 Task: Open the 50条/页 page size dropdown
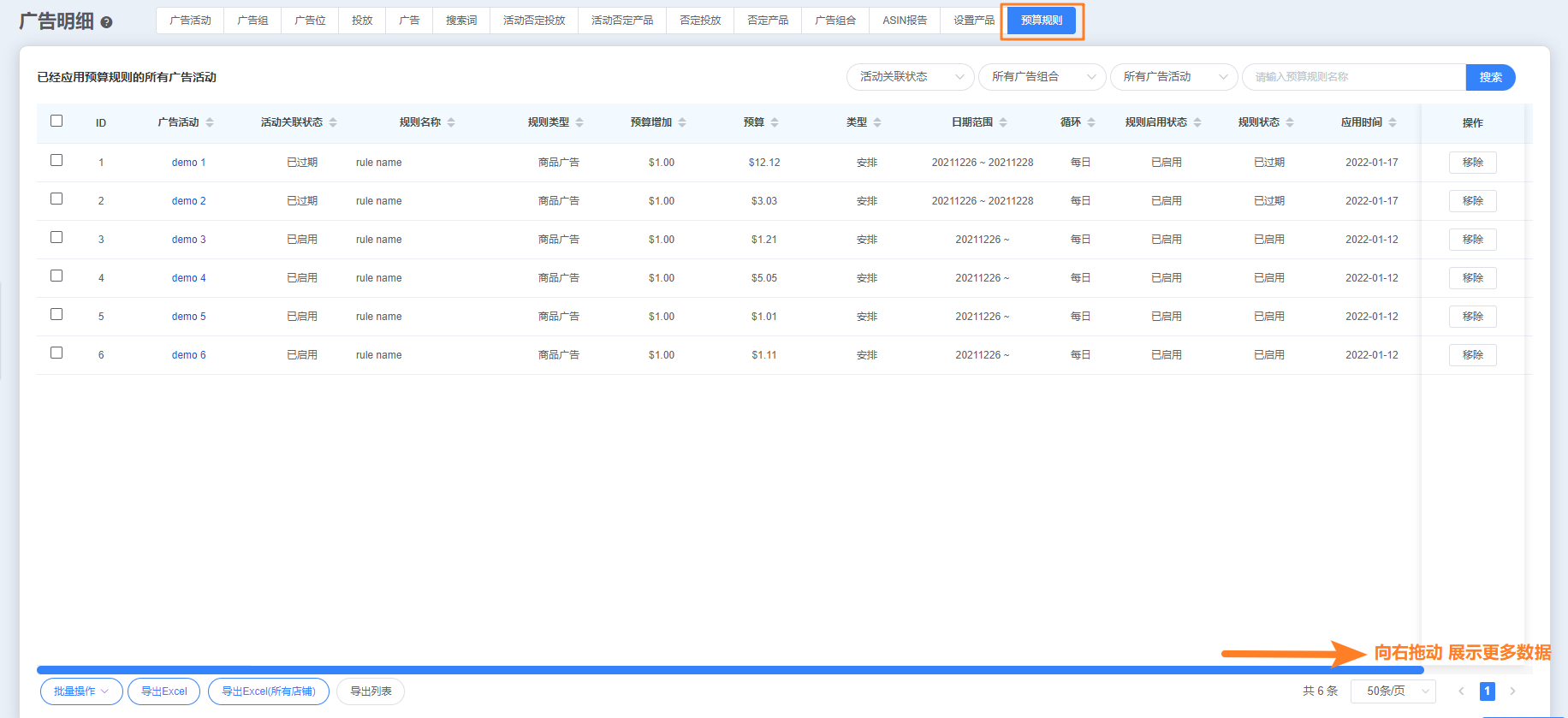coord(1393,691)
